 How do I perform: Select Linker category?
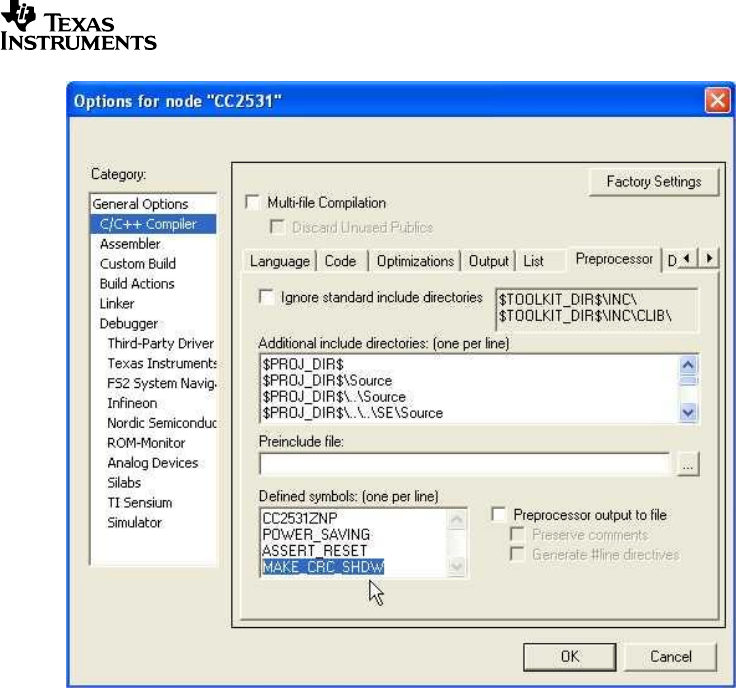(x=117, y=304)
